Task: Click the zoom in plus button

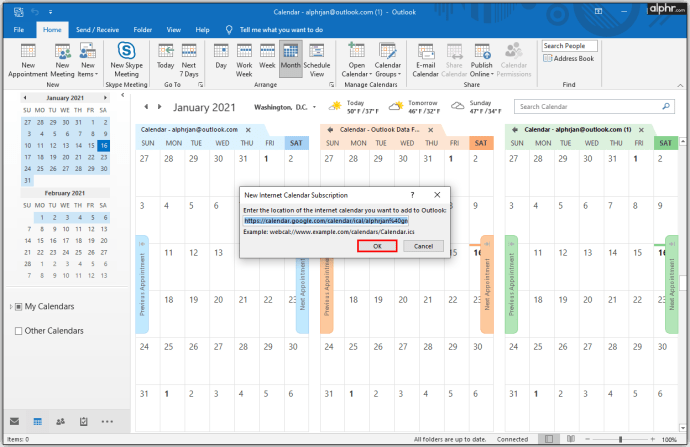Action: point(653,439)
